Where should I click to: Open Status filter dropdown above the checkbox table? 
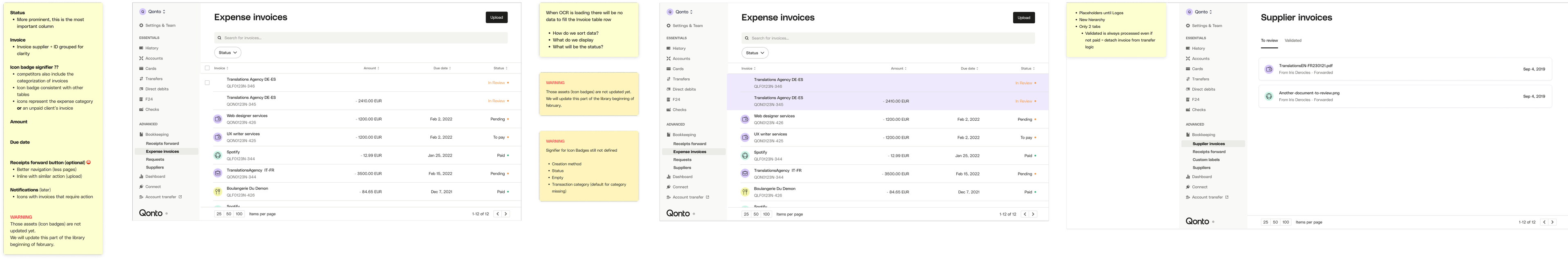tap(228, 53)
